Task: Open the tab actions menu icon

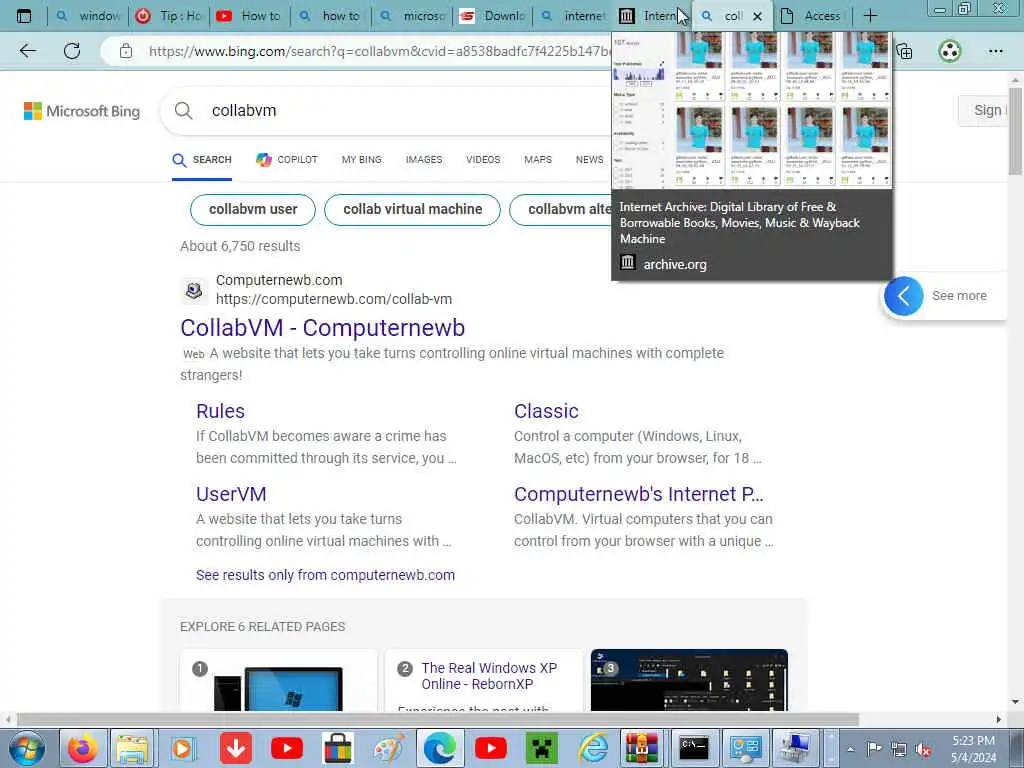Action: (24, 16)
